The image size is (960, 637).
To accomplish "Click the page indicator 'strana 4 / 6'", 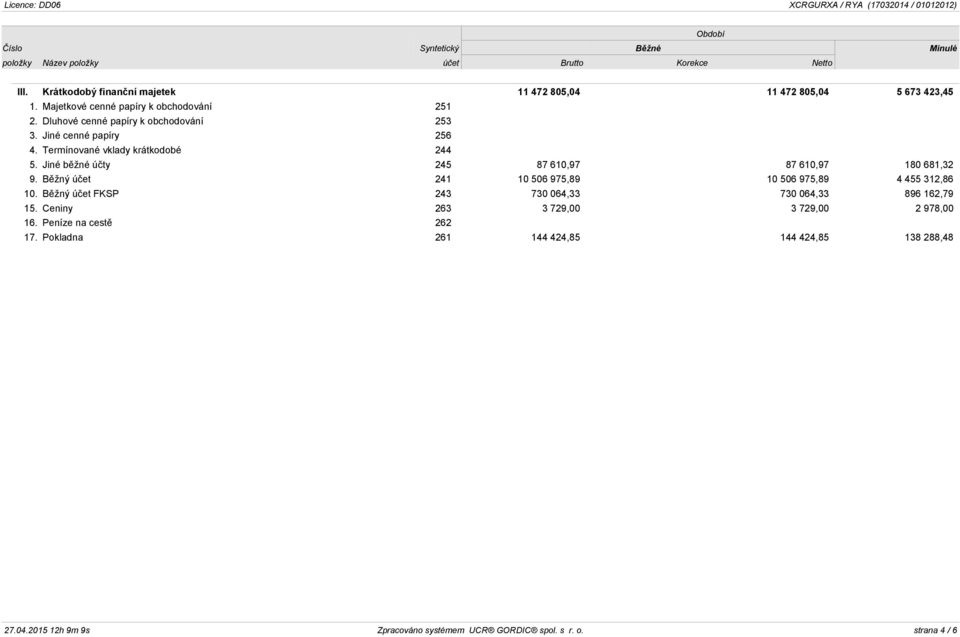I will (935, 630).
